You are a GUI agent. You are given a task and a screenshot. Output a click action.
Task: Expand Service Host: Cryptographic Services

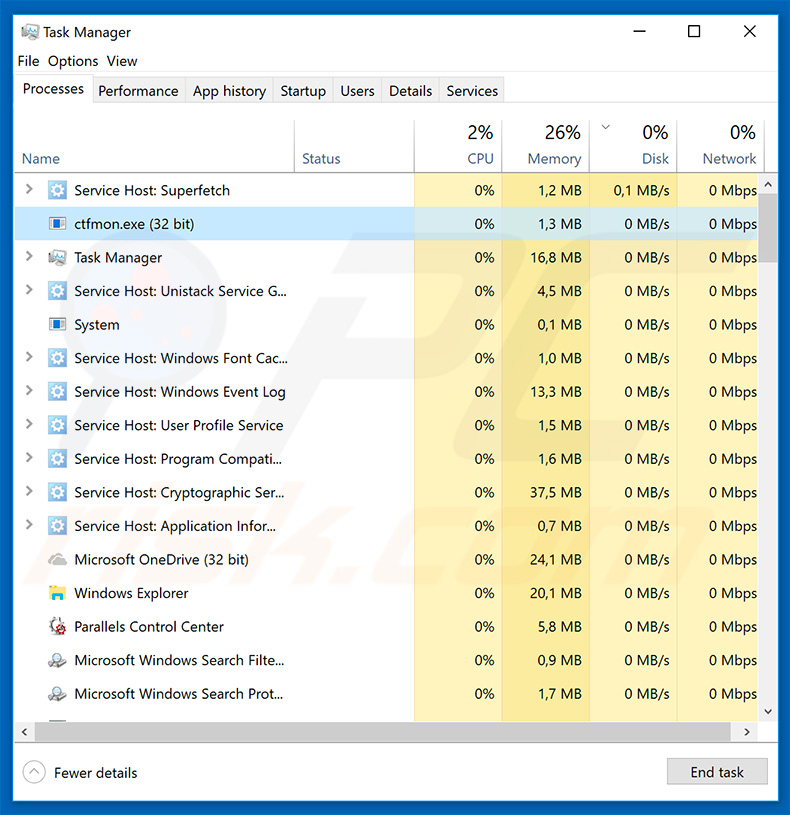tap(30, 492)
